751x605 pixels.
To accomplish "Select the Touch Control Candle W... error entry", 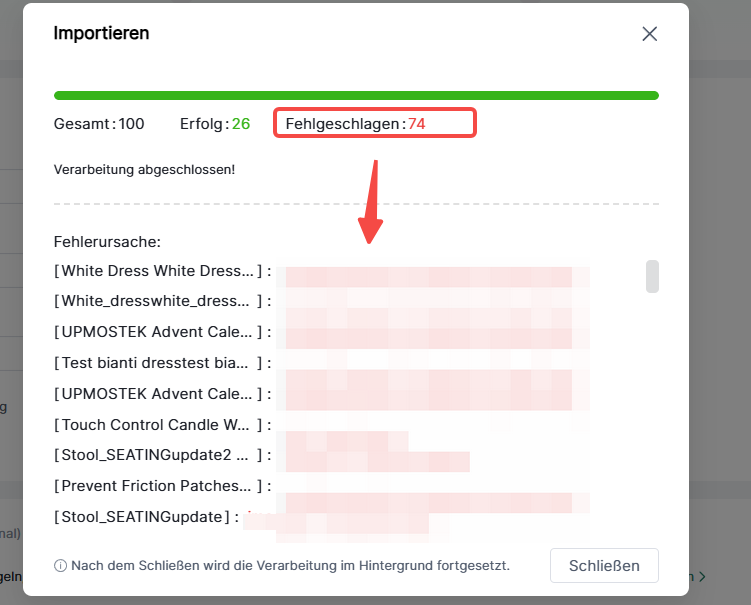I will tap(163, 424).
